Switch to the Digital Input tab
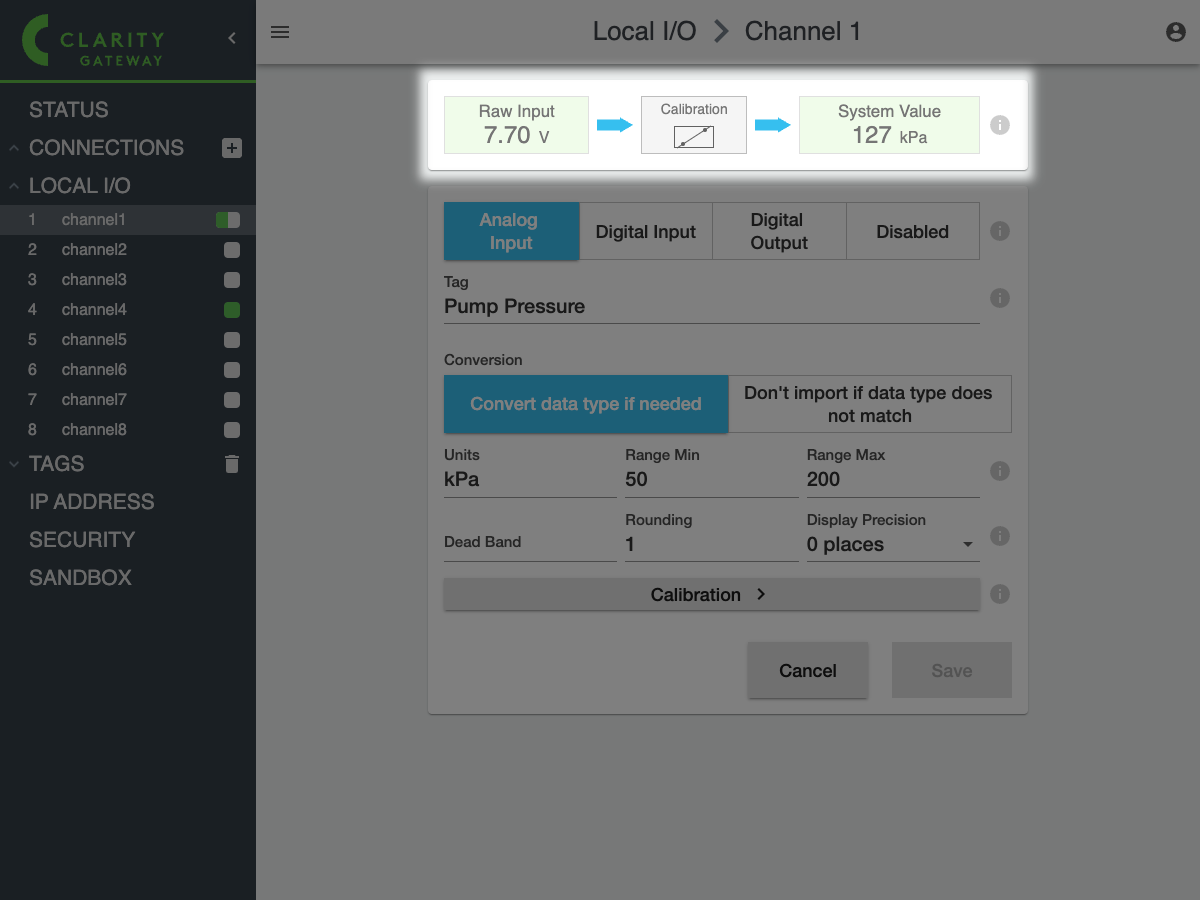 [x=646, y=232]
